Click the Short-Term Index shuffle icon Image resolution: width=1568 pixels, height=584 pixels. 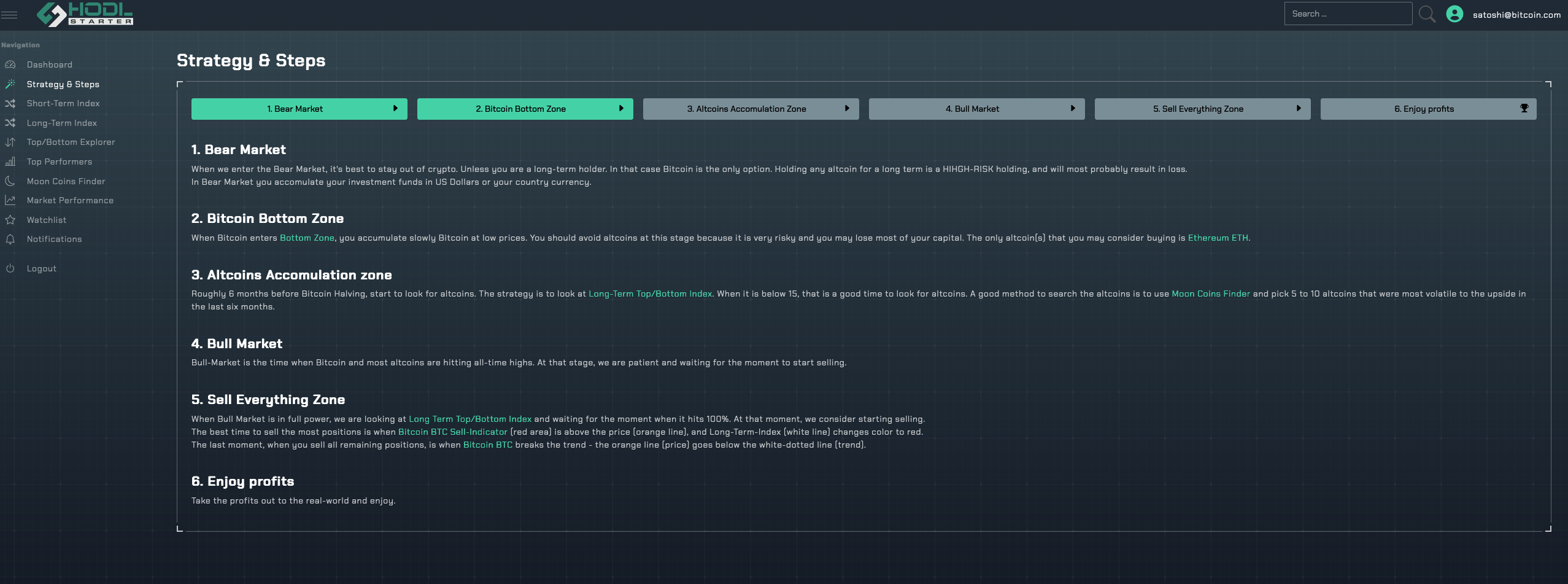(x=10, y=104)
